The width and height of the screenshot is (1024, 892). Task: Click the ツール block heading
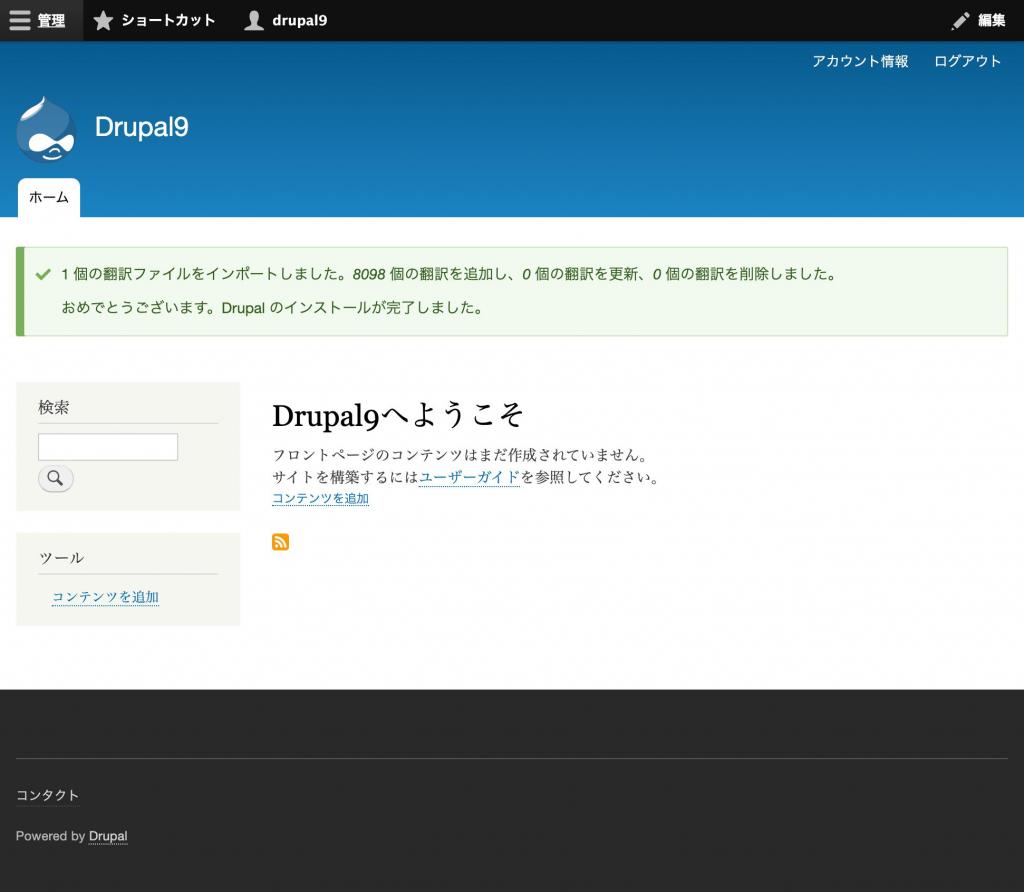click(61, 558)
